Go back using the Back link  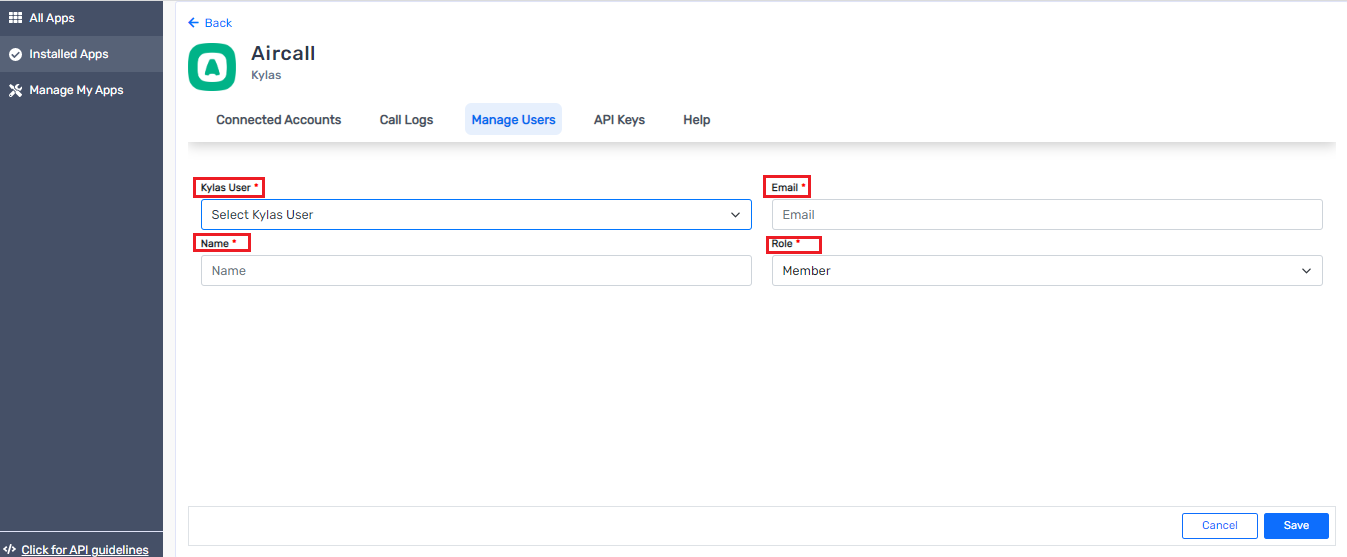click(x=210, y=23)
